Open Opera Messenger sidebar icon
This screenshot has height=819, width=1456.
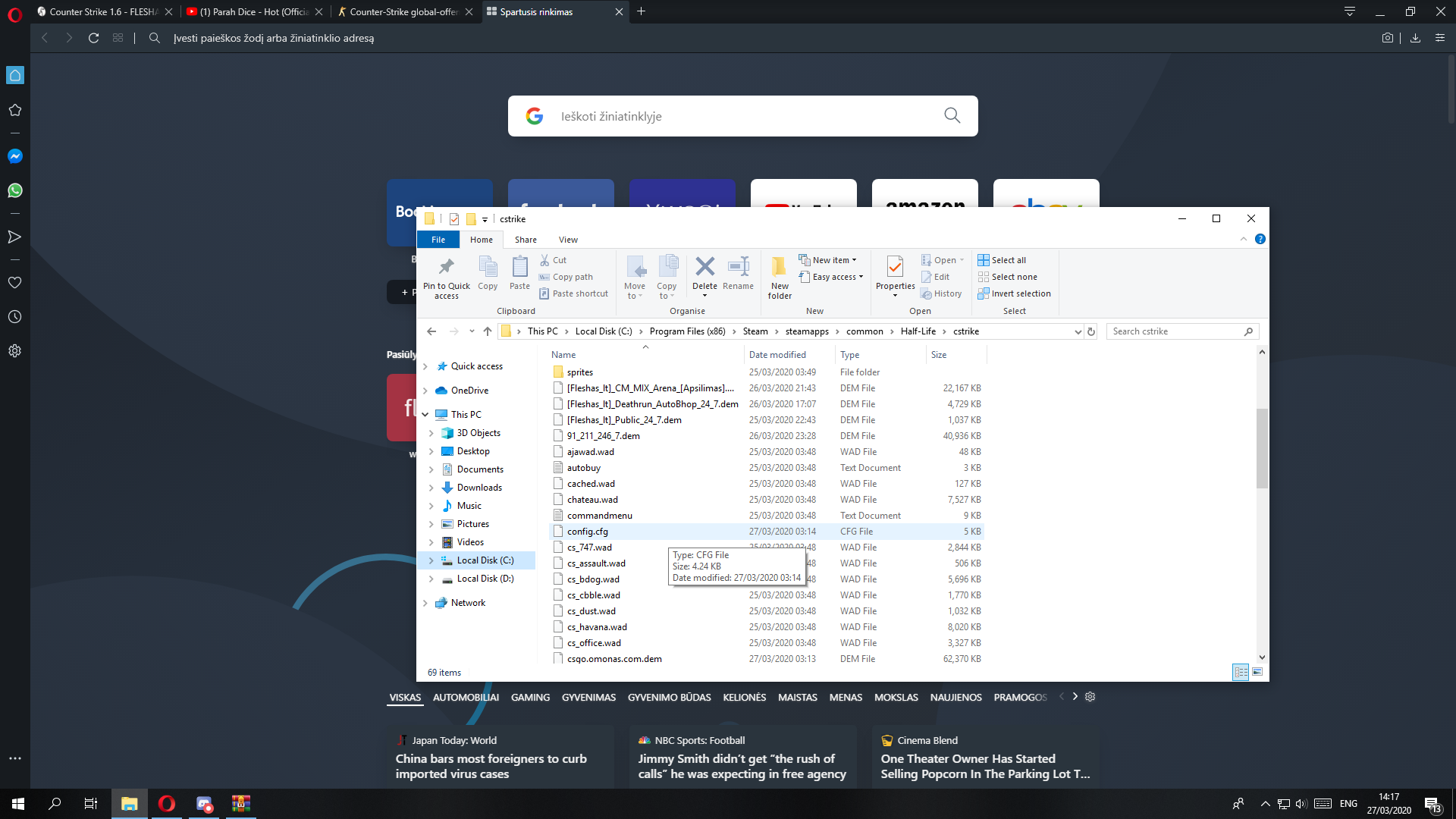14,156
